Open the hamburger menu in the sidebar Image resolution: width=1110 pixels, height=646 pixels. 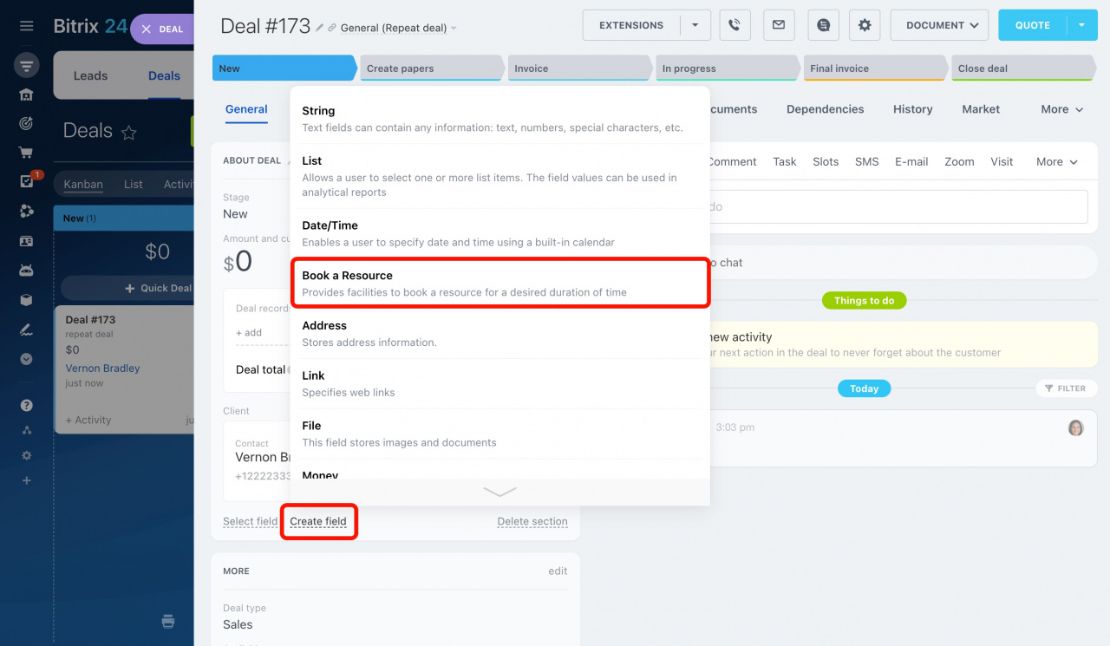click(x=26, y=26)
